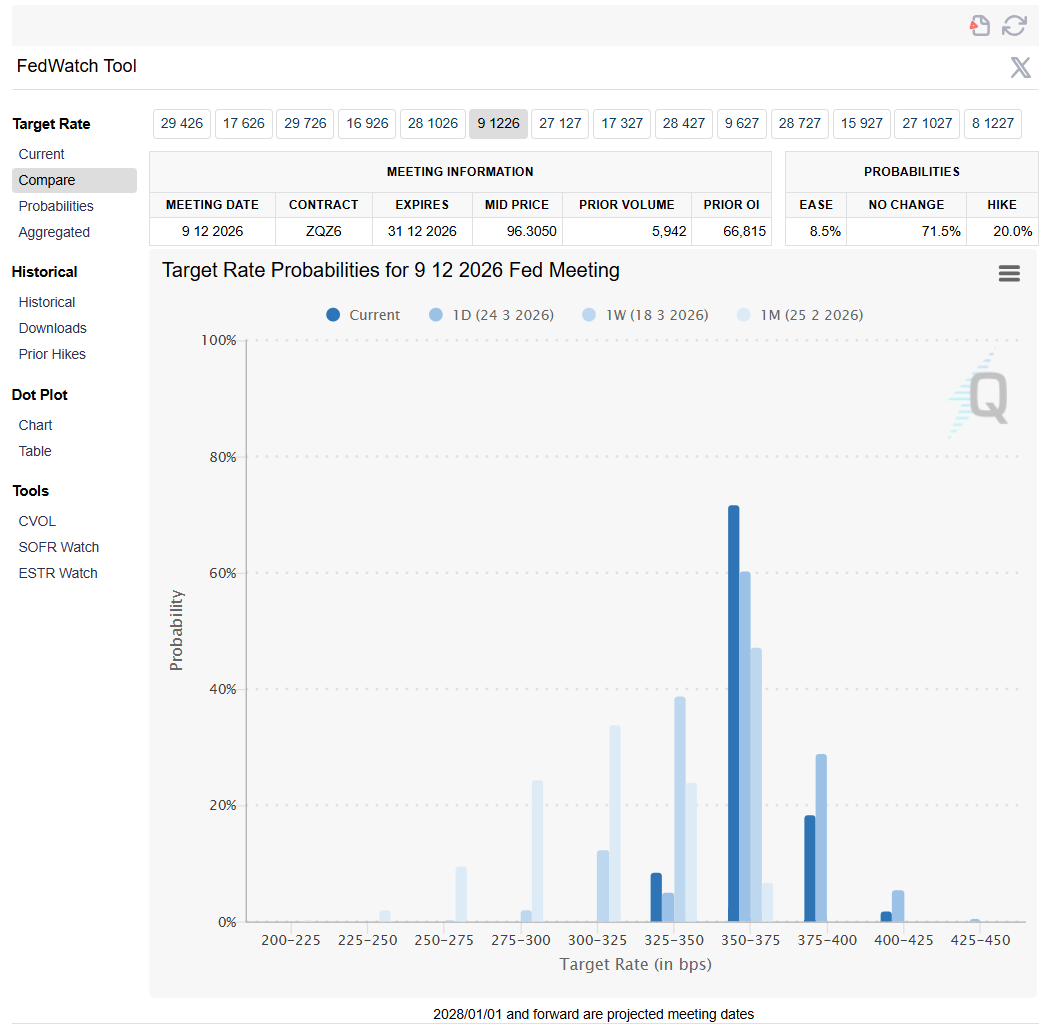Open the chart hamburger menu

(x=1009, y=273)
